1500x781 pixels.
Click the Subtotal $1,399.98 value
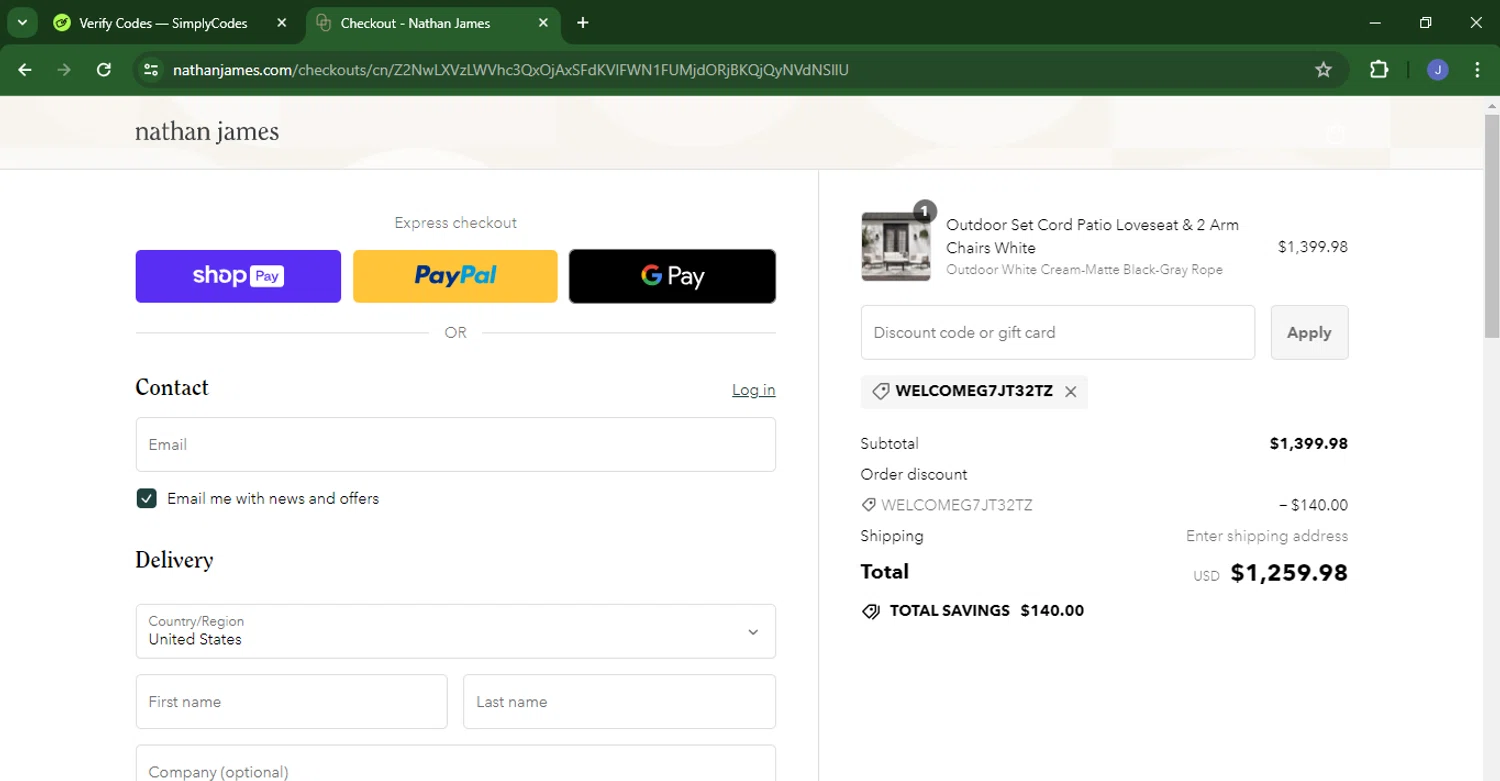(1309, 443)
